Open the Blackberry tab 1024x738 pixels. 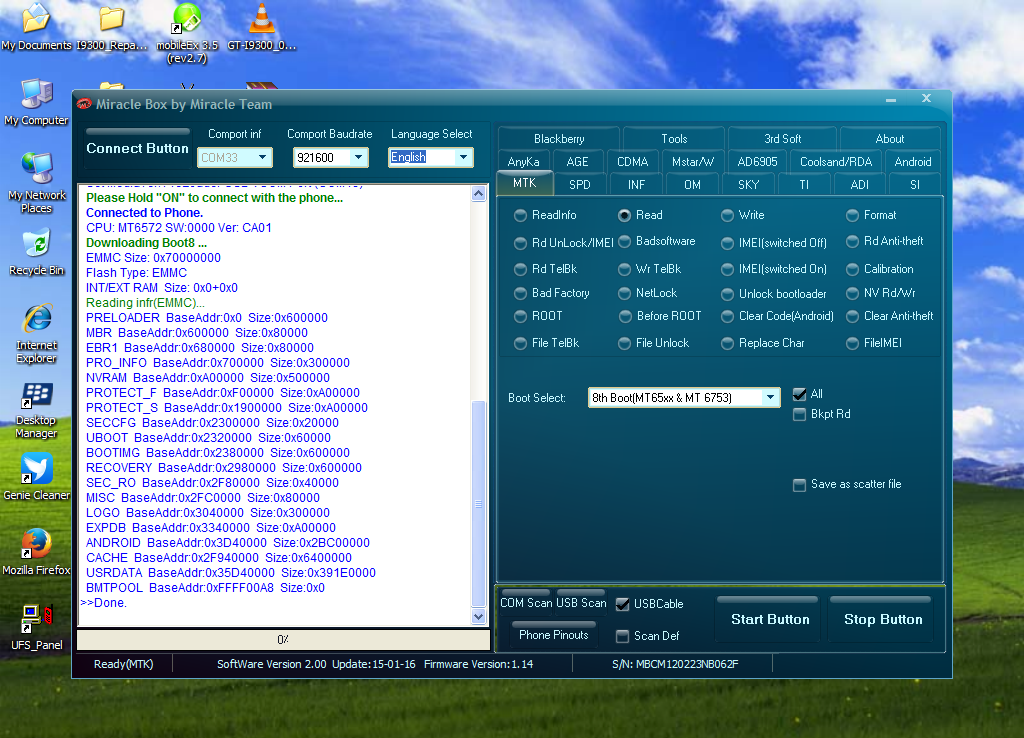coord(559,138)
